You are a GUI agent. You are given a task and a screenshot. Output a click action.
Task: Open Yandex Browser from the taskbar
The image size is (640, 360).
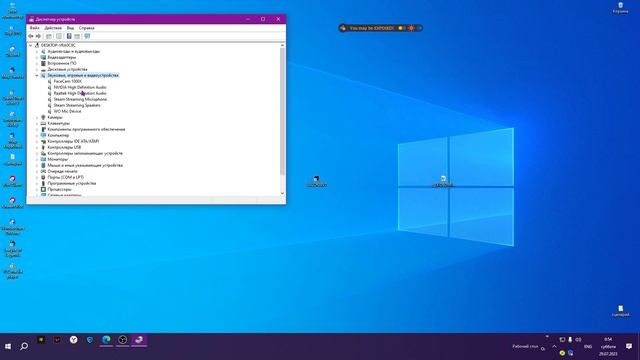(73, 340)
